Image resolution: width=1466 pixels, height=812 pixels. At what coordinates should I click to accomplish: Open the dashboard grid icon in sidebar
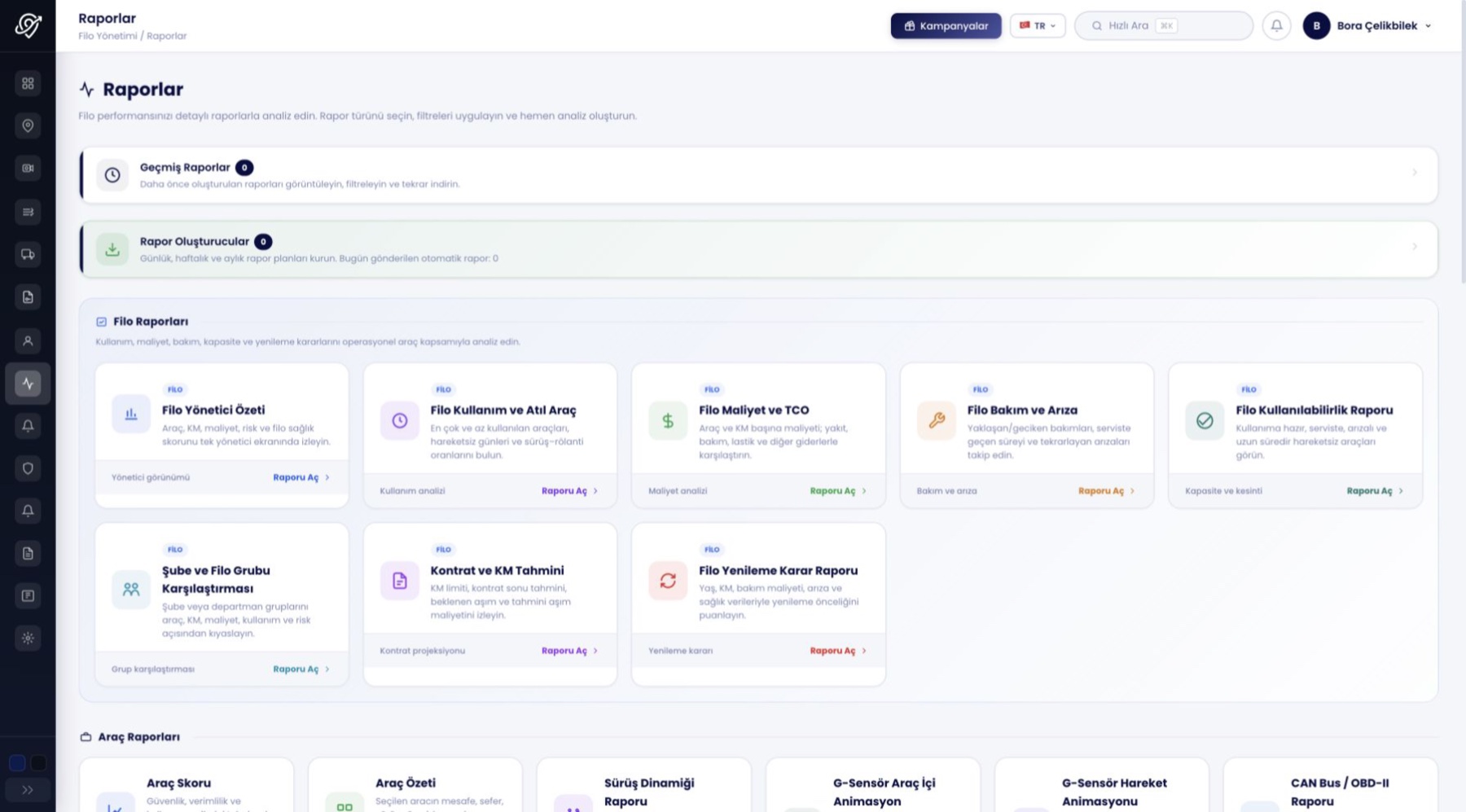tap(28, 83)
